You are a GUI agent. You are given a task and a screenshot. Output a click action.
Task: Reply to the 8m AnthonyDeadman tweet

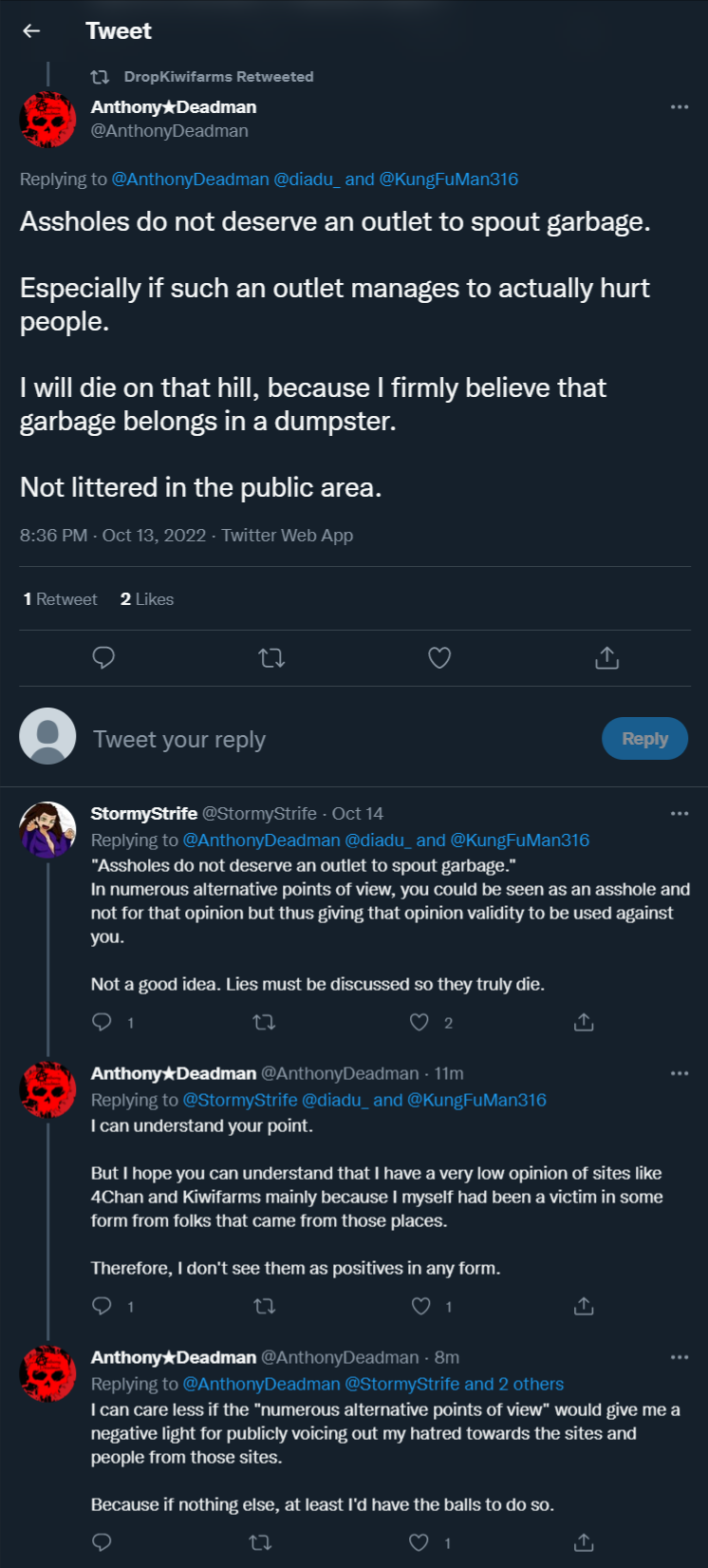(102, 1542)
